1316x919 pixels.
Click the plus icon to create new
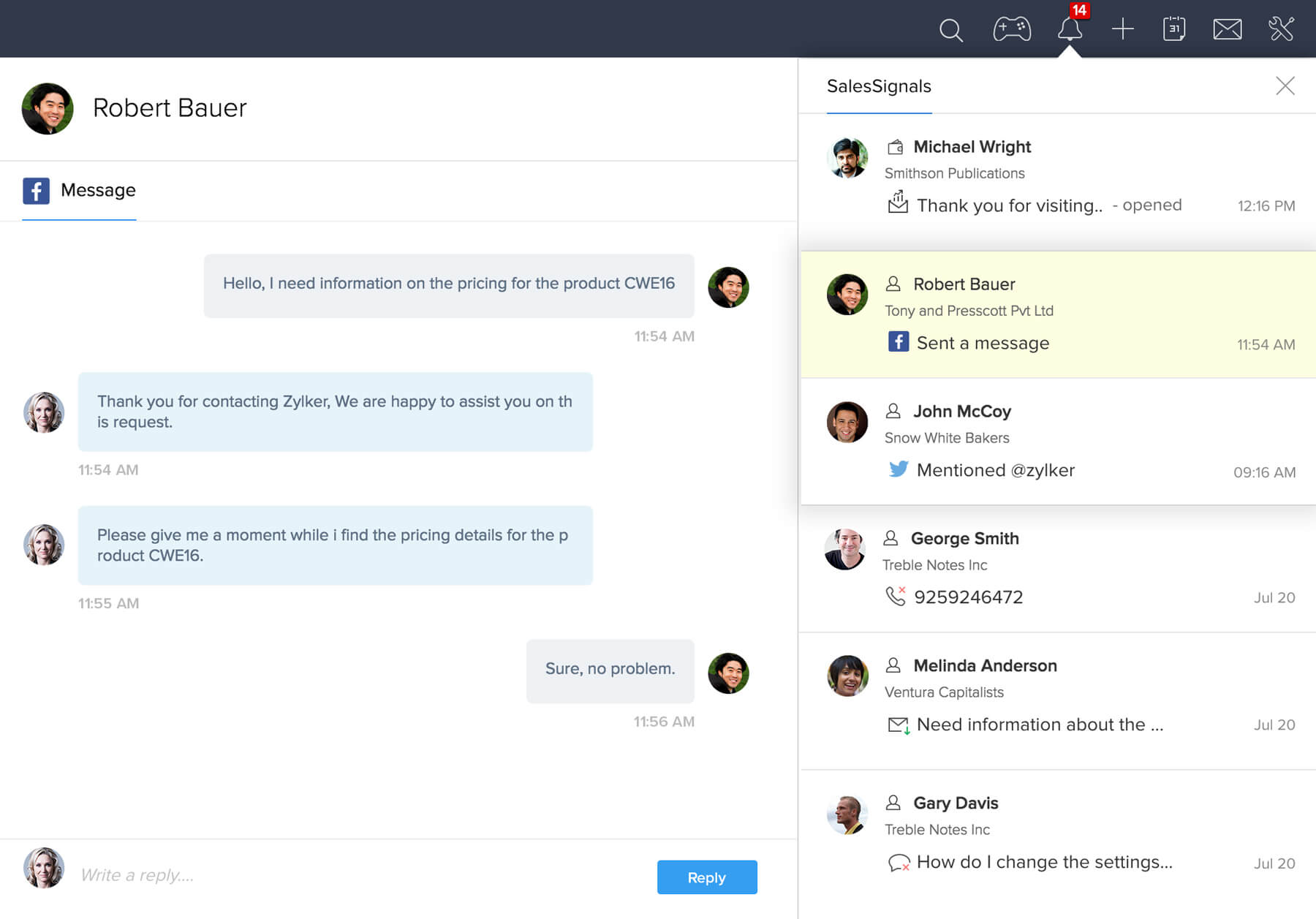point(1122,29)
